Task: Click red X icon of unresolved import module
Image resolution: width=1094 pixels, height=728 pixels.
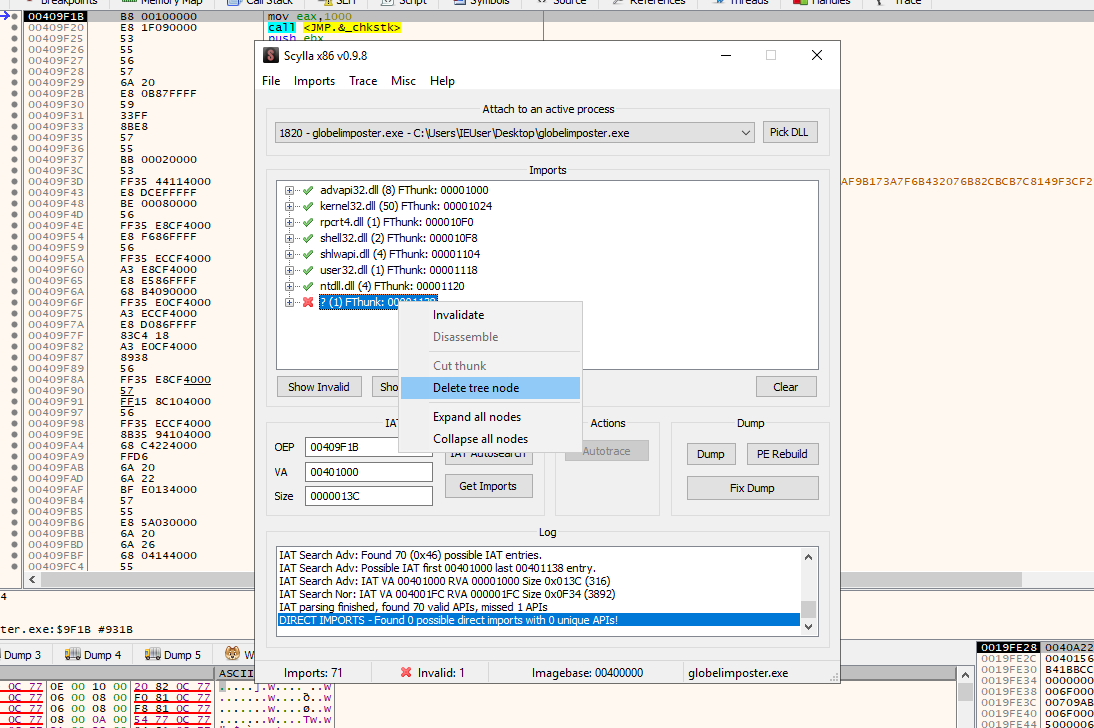Action: pyautogui.click(x=308, y=302)
